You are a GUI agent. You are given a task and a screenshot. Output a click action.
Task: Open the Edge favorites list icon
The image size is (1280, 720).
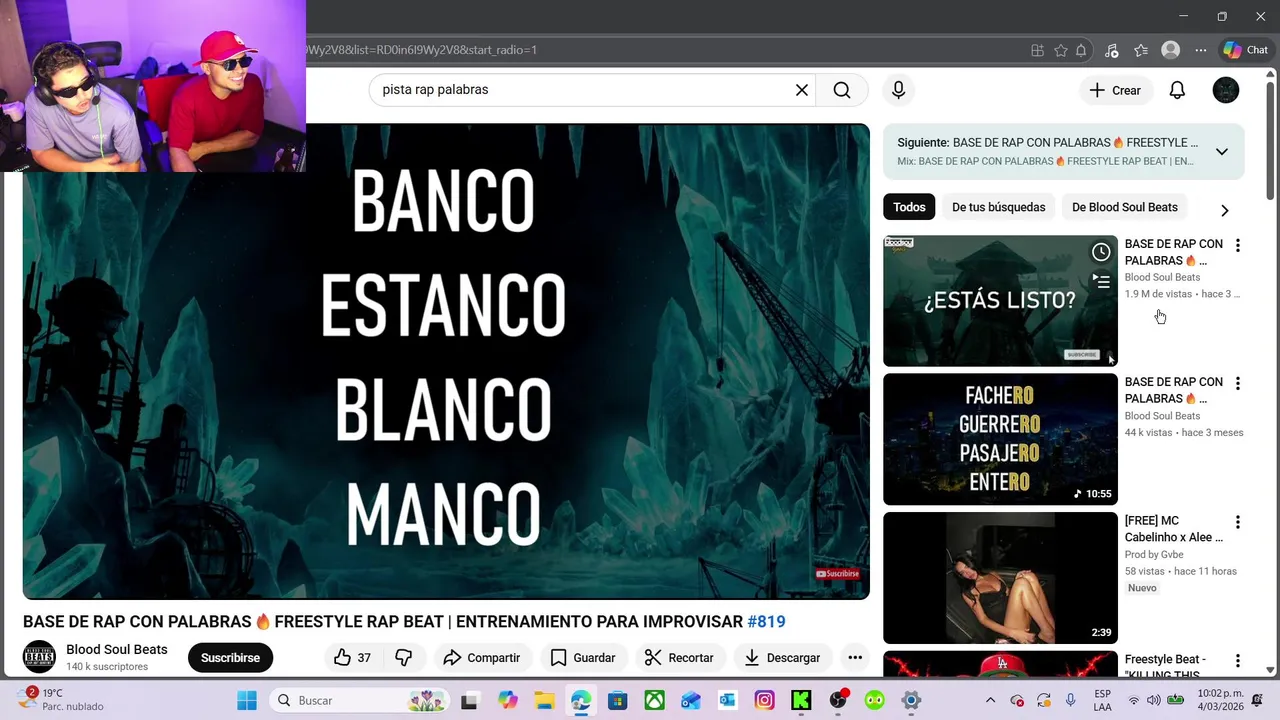[x=1141, y=50]
